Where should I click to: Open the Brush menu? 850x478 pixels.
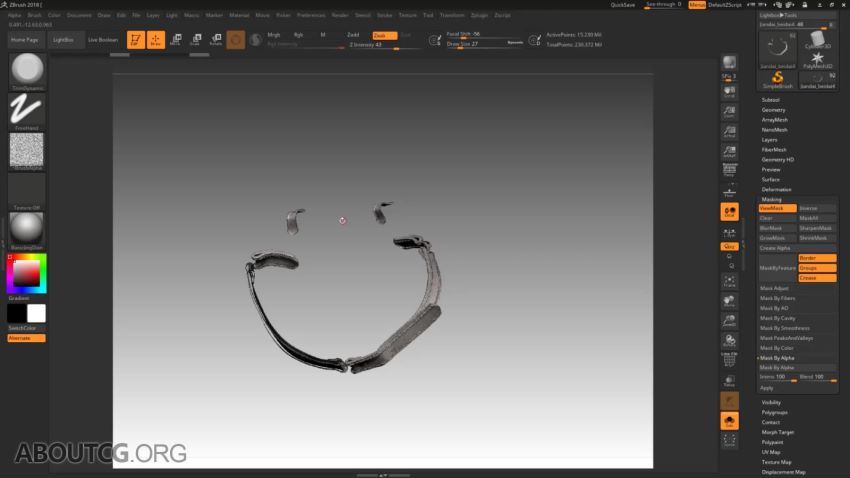pyautogui.click(x=34, y=15)
